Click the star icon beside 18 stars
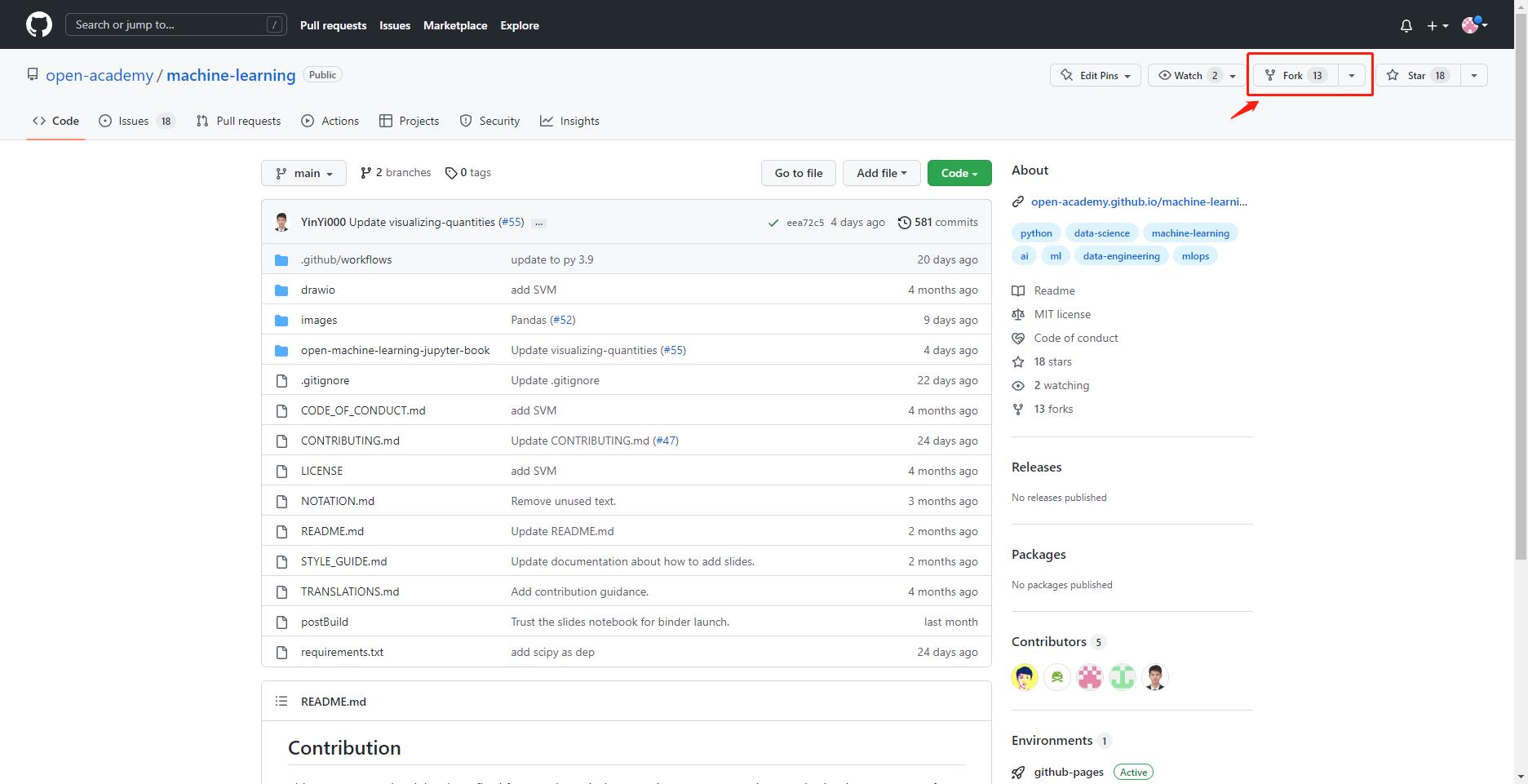The image size is (1528, 784). 1018,362
